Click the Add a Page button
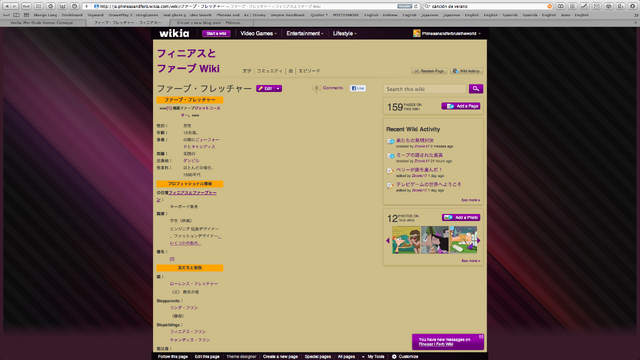 pyautogui.click(x=461, y=106)
